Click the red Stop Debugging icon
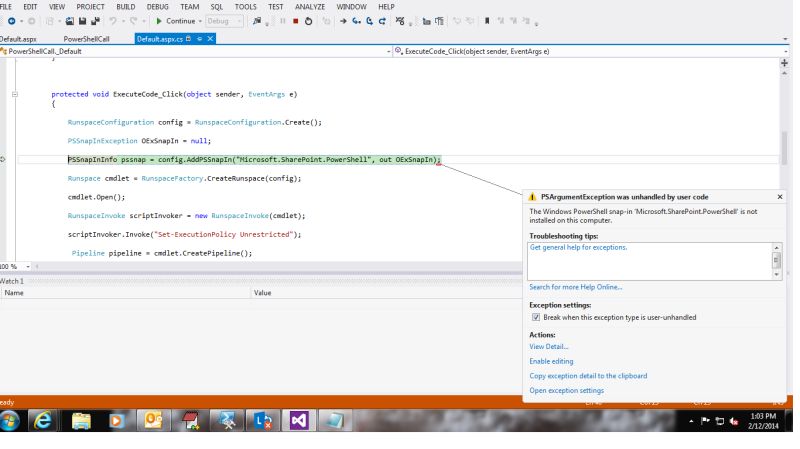 [x=295, y=21]
